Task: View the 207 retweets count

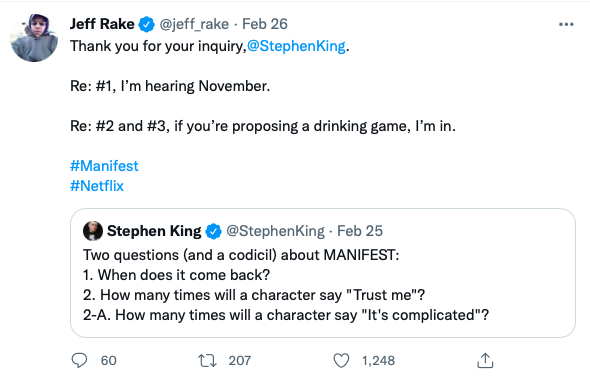Action: [x=240, y=361]
